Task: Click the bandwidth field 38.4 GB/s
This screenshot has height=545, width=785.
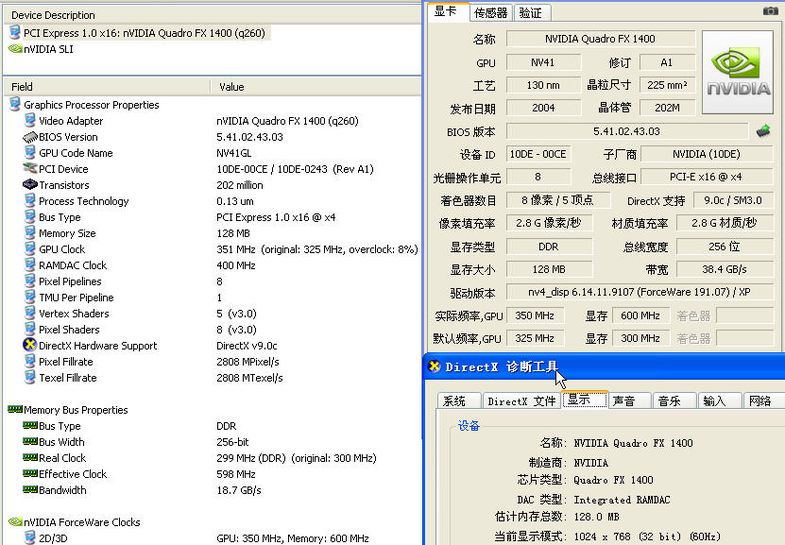Action: (724, 269)
